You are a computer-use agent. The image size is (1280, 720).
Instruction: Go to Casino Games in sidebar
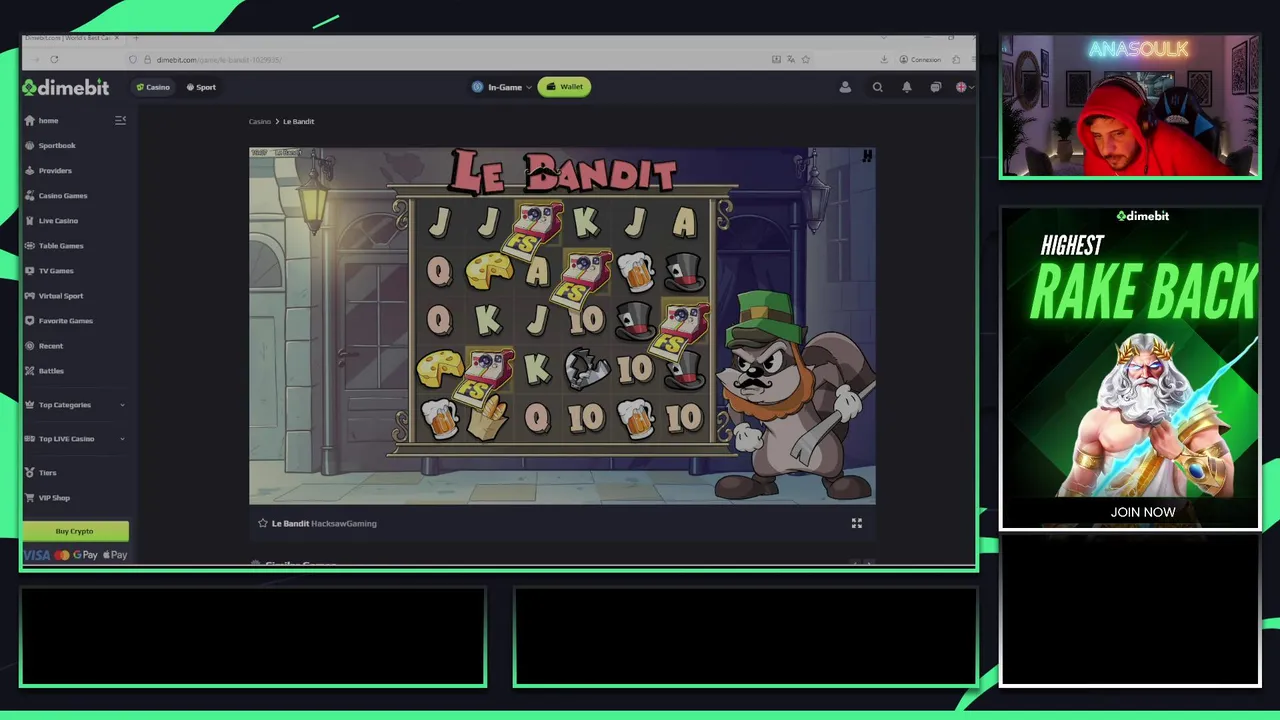57,195
